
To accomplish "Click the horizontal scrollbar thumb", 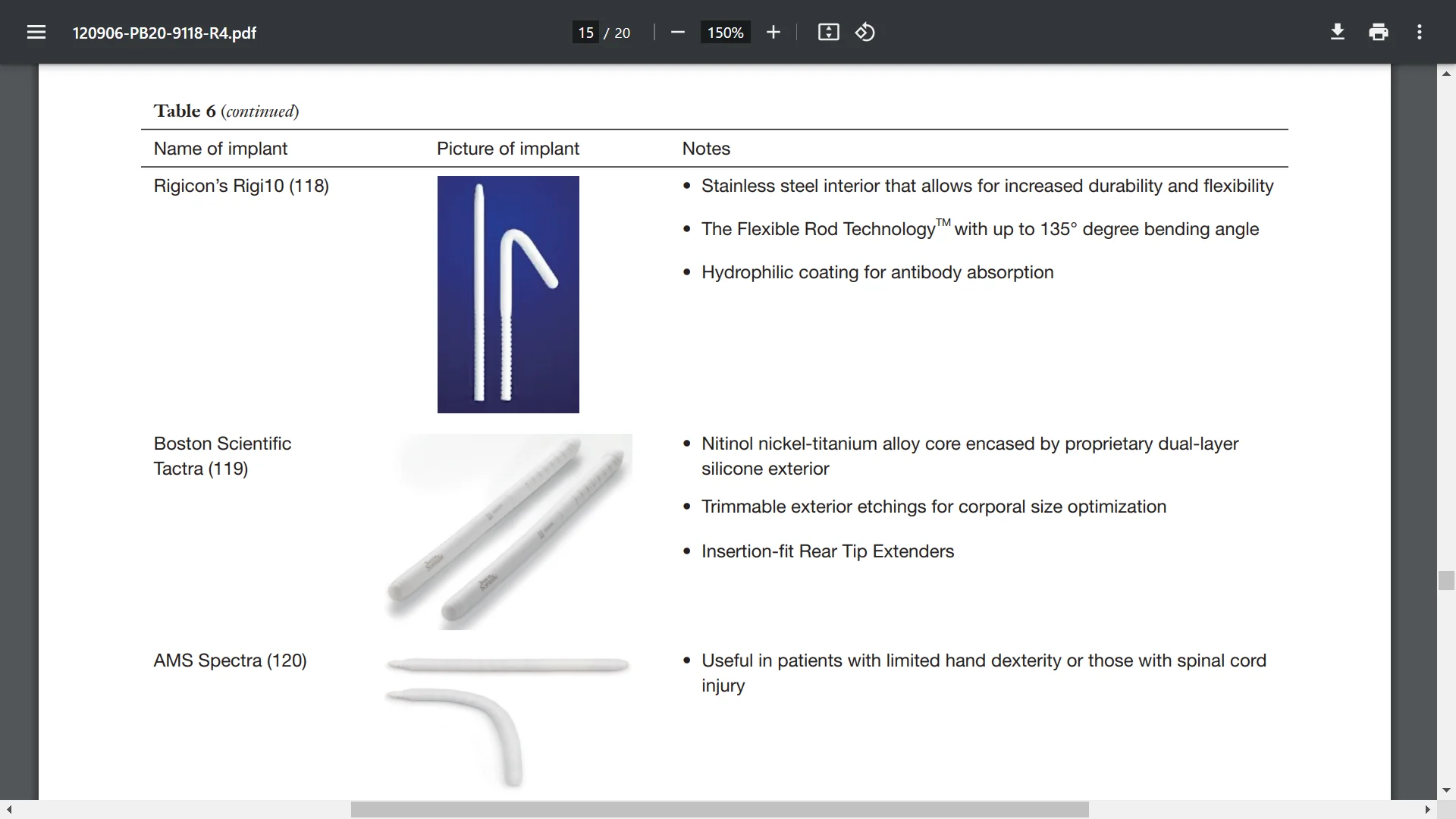I will 720,809.
